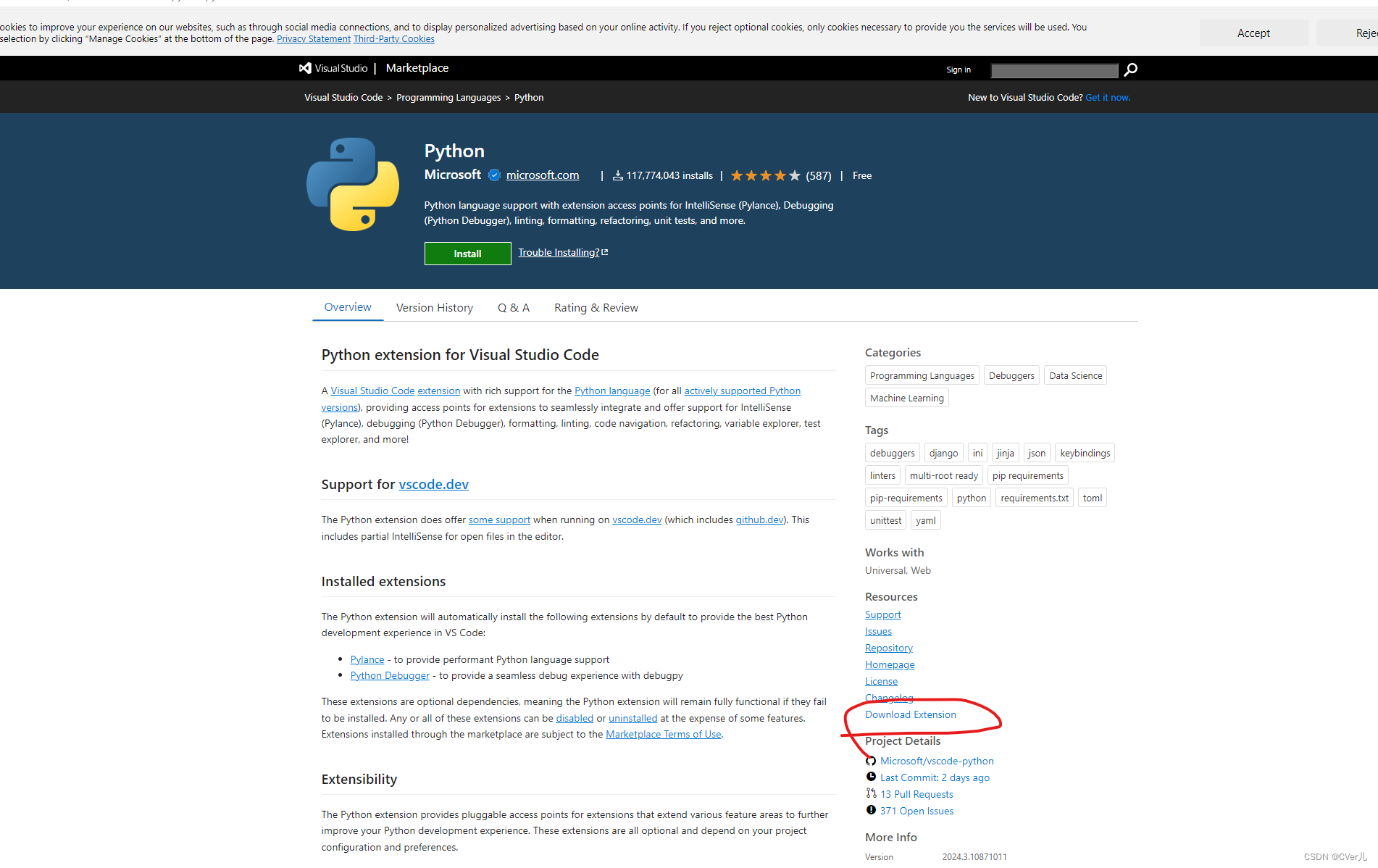
Task: Click the star rating icons
Action: click(x=765, y=175)
